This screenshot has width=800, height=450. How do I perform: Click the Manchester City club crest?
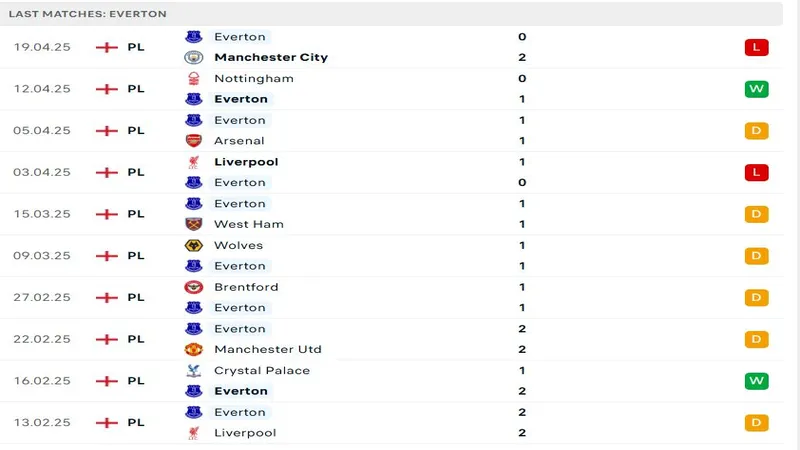click(194, 57)
